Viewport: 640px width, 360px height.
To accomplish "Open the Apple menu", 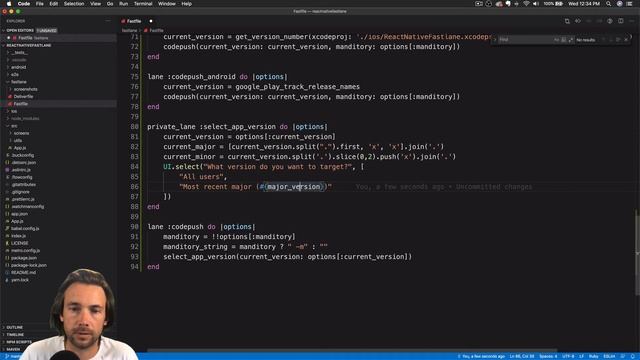I will tap(9, 4).
